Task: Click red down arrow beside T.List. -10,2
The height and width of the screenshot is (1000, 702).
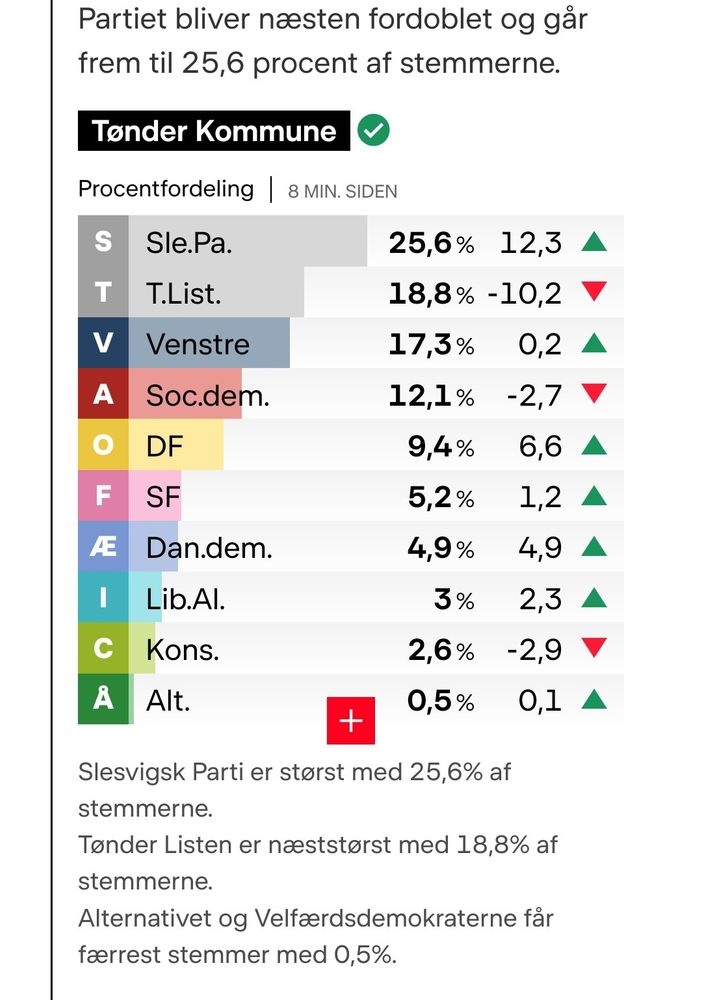Action: pos(594,291)
